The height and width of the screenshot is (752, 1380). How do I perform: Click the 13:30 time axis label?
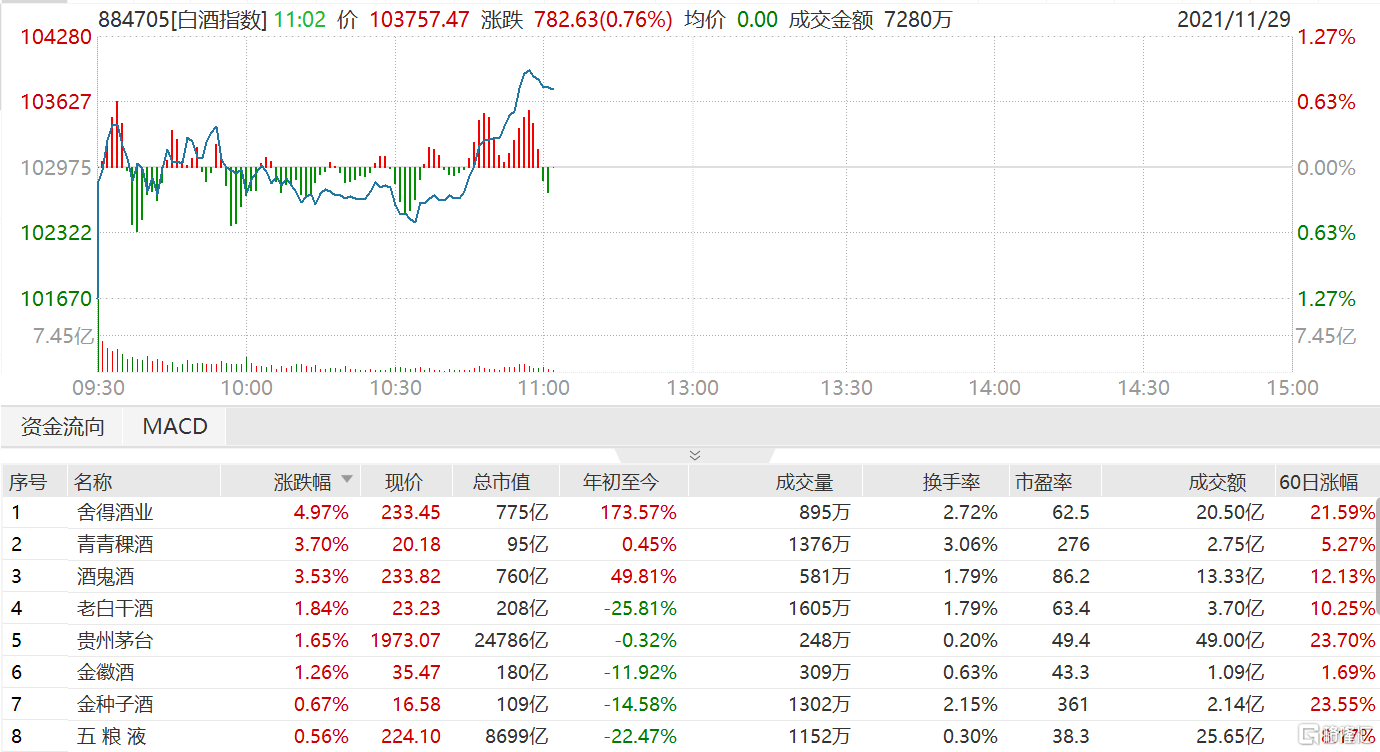pyautogui.click(x=846, y=388)
